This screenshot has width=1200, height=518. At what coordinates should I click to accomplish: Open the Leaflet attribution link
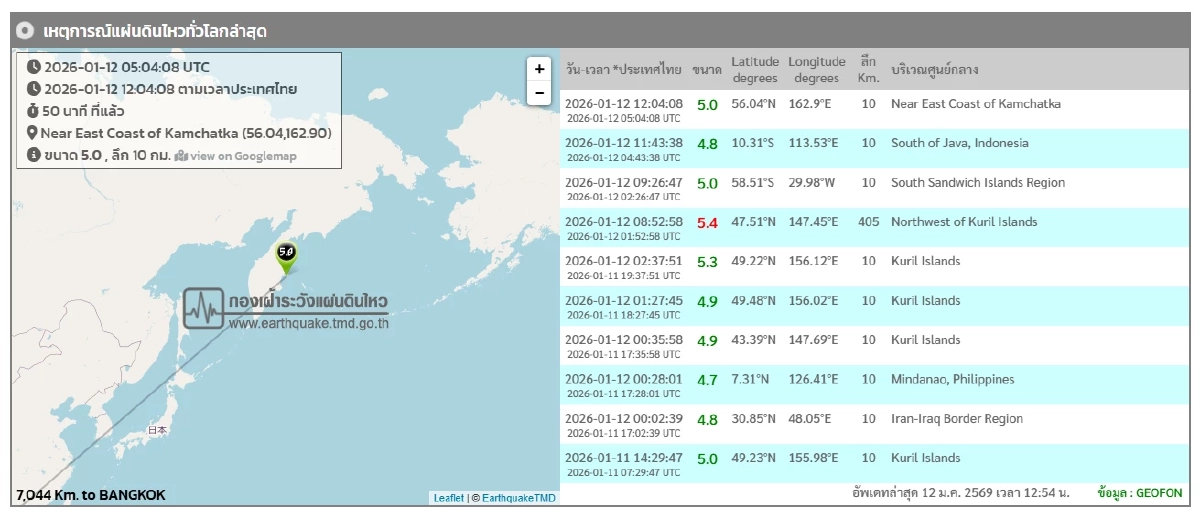(x=448, y=497)
